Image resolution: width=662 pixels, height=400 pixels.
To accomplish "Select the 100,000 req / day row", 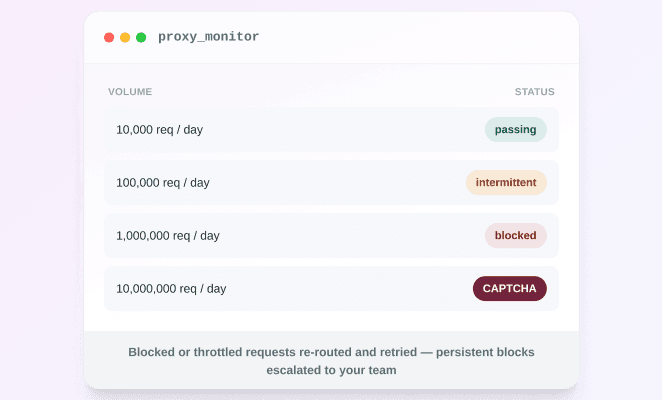I will (331, 182).
